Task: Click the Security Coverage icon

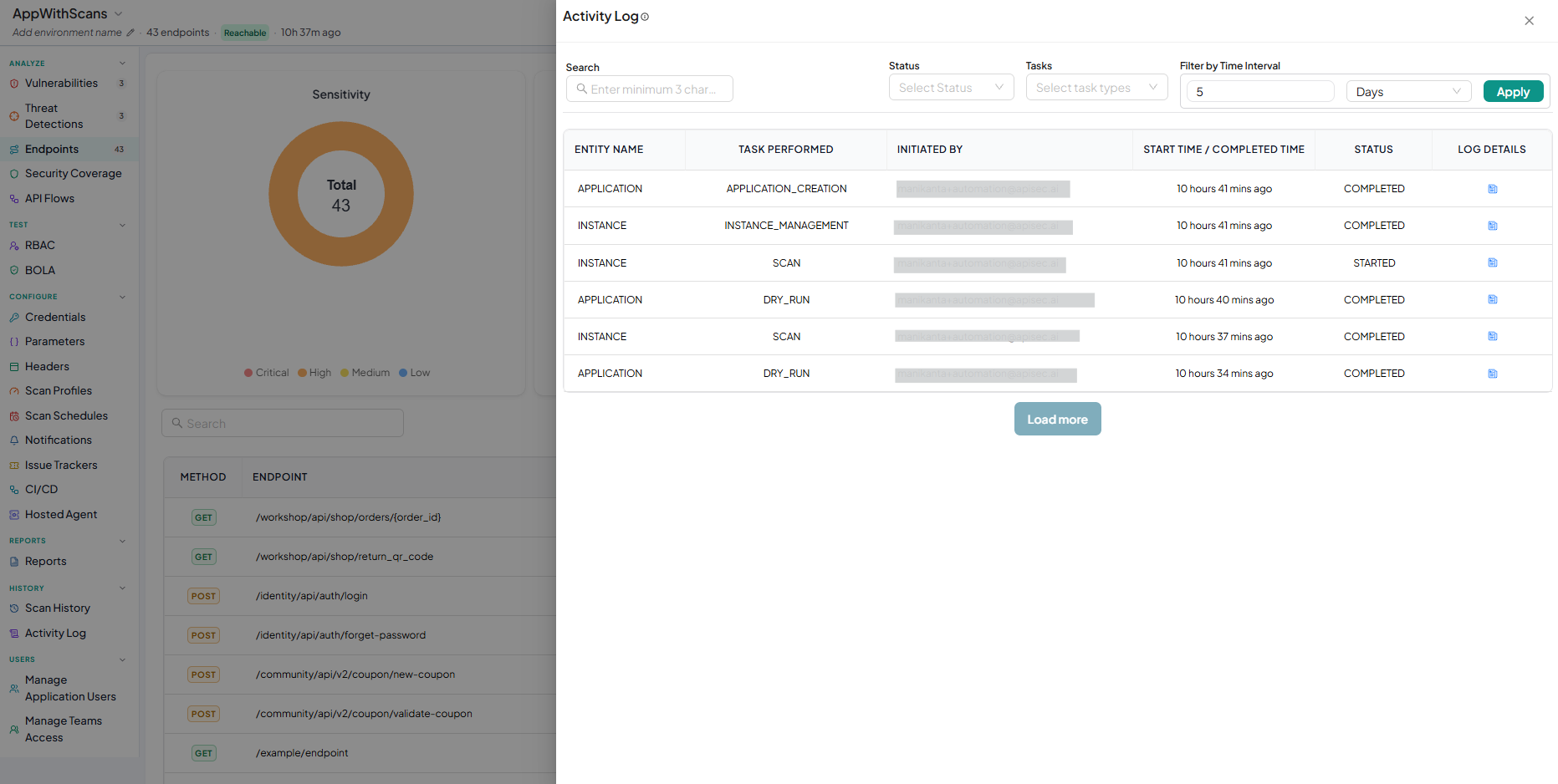Action: coord(14,174)
